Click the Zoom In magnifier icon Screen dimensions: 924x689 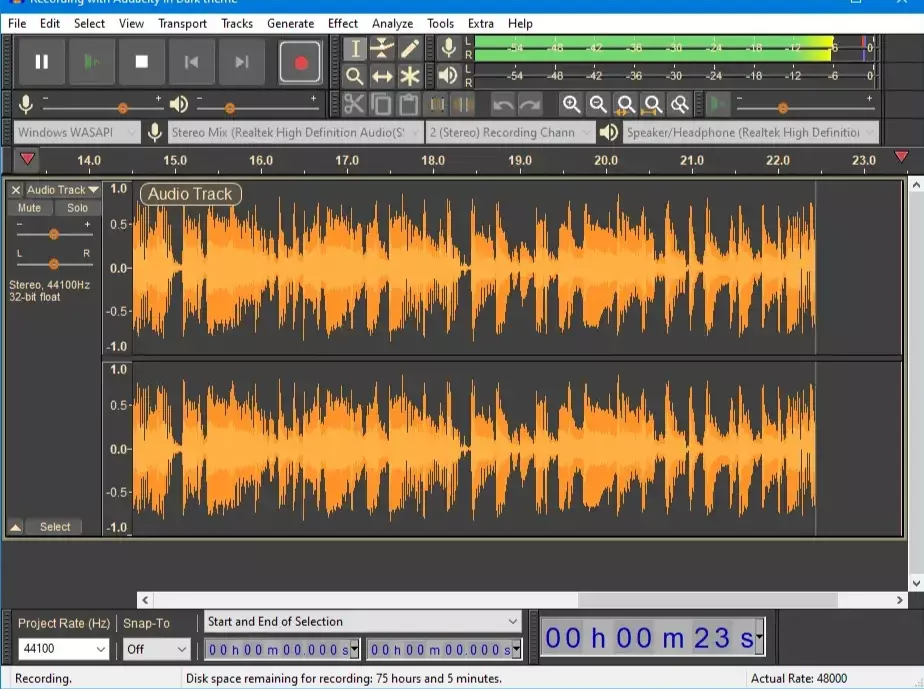point(571,103)
